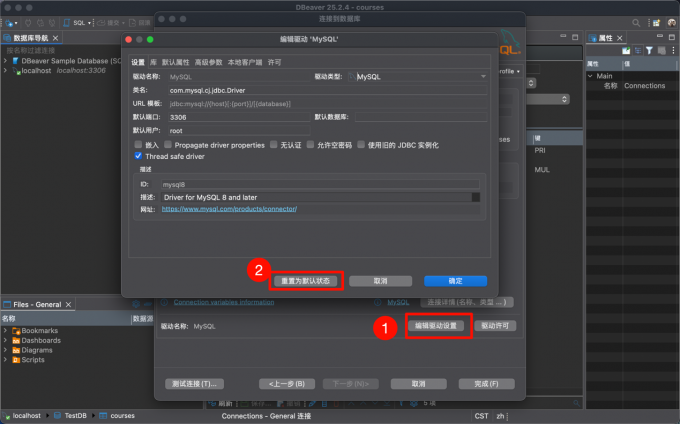The image size is (680, 424).
Task: Click the info icon beside Connection variables information
Action: coord(164,302)
